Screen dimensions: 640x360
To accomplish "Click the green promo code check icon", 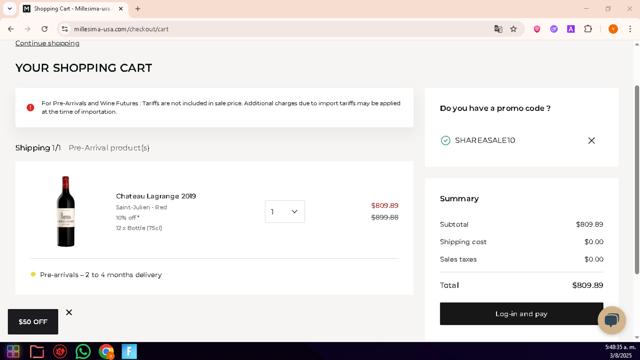I will pyautogui.click(x=445, y=140).
